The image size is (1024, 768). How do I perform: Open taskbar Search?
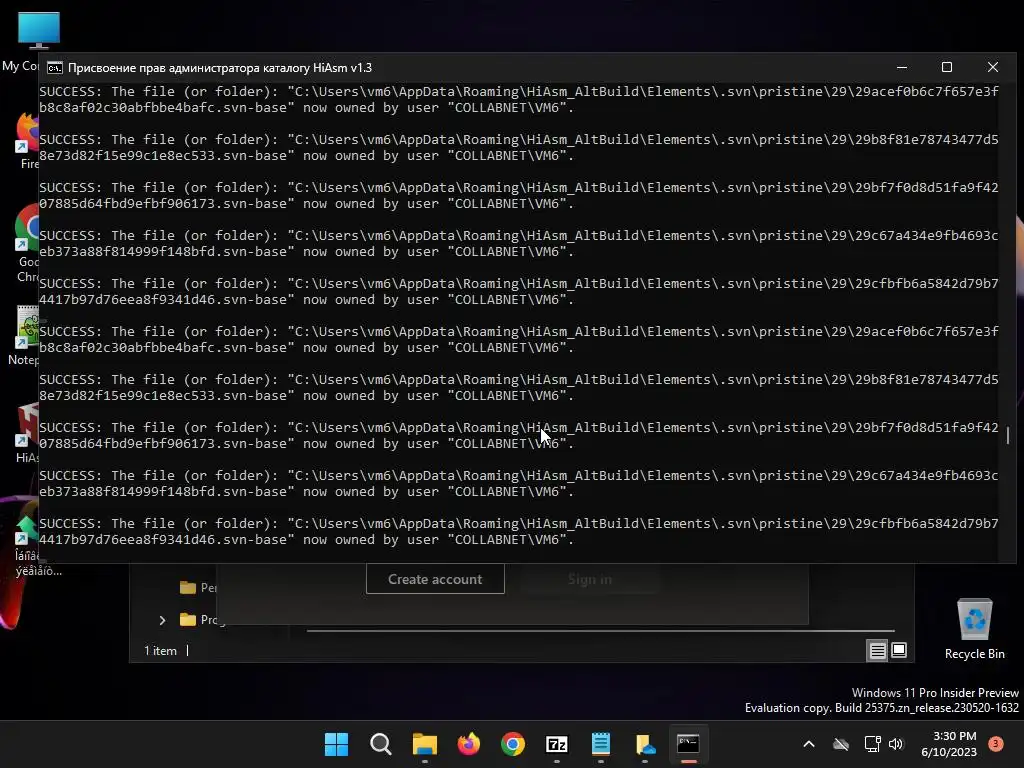click(381, 744)
